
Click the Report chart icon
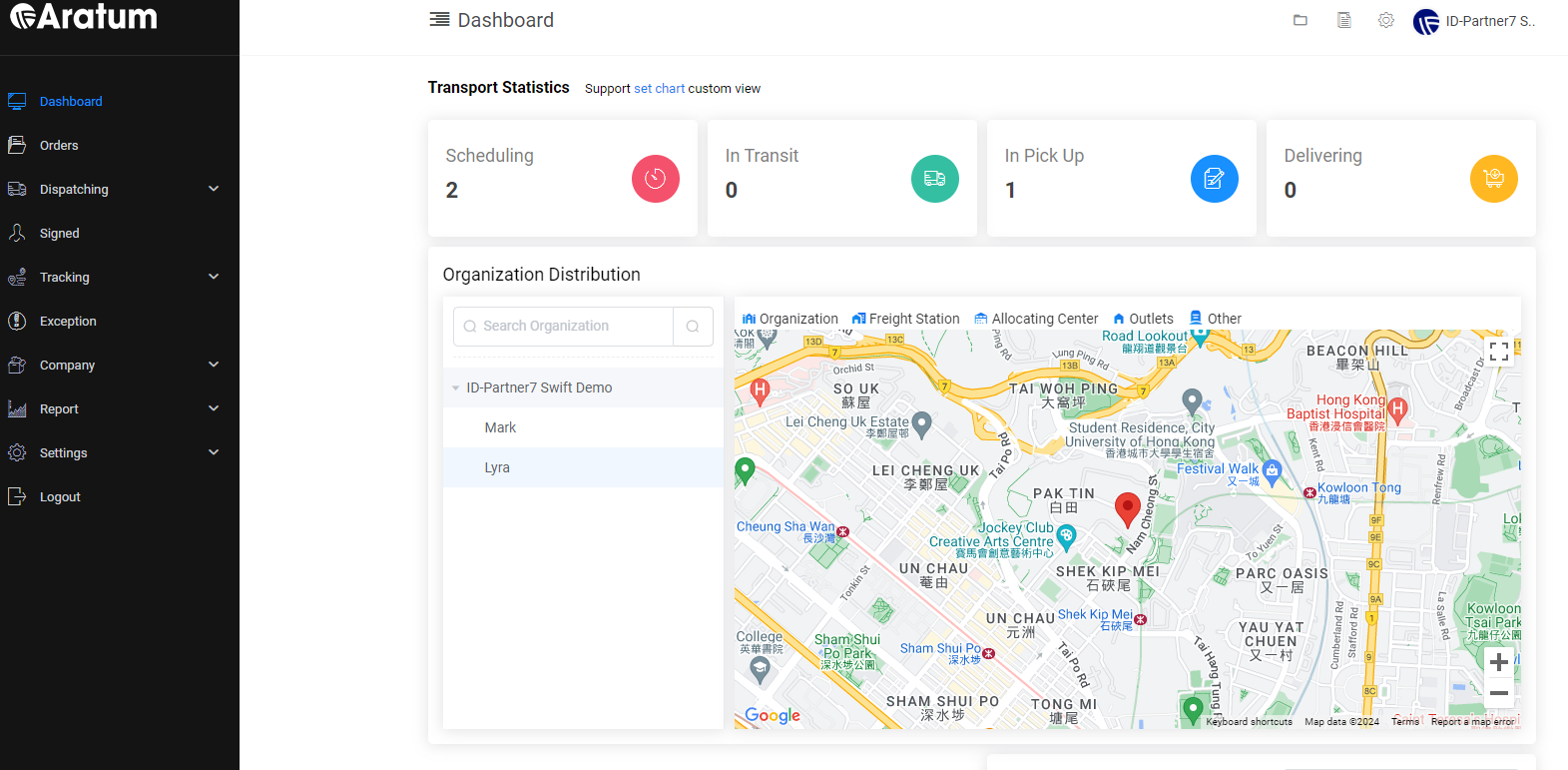[x=17, y=408]
